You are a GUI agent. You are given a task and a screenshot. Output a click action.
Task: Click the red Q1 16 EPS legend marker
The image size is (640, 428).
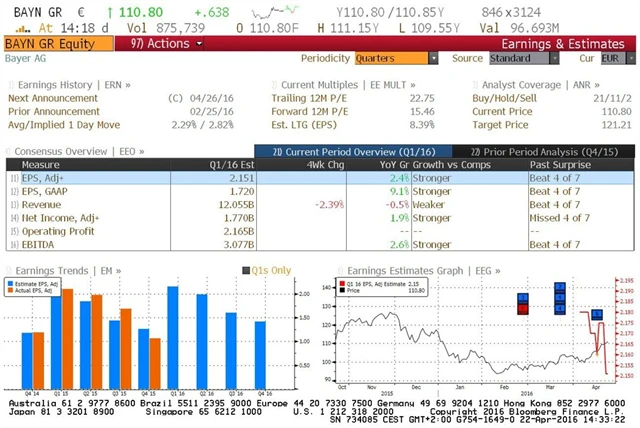[x=342, y=283]
